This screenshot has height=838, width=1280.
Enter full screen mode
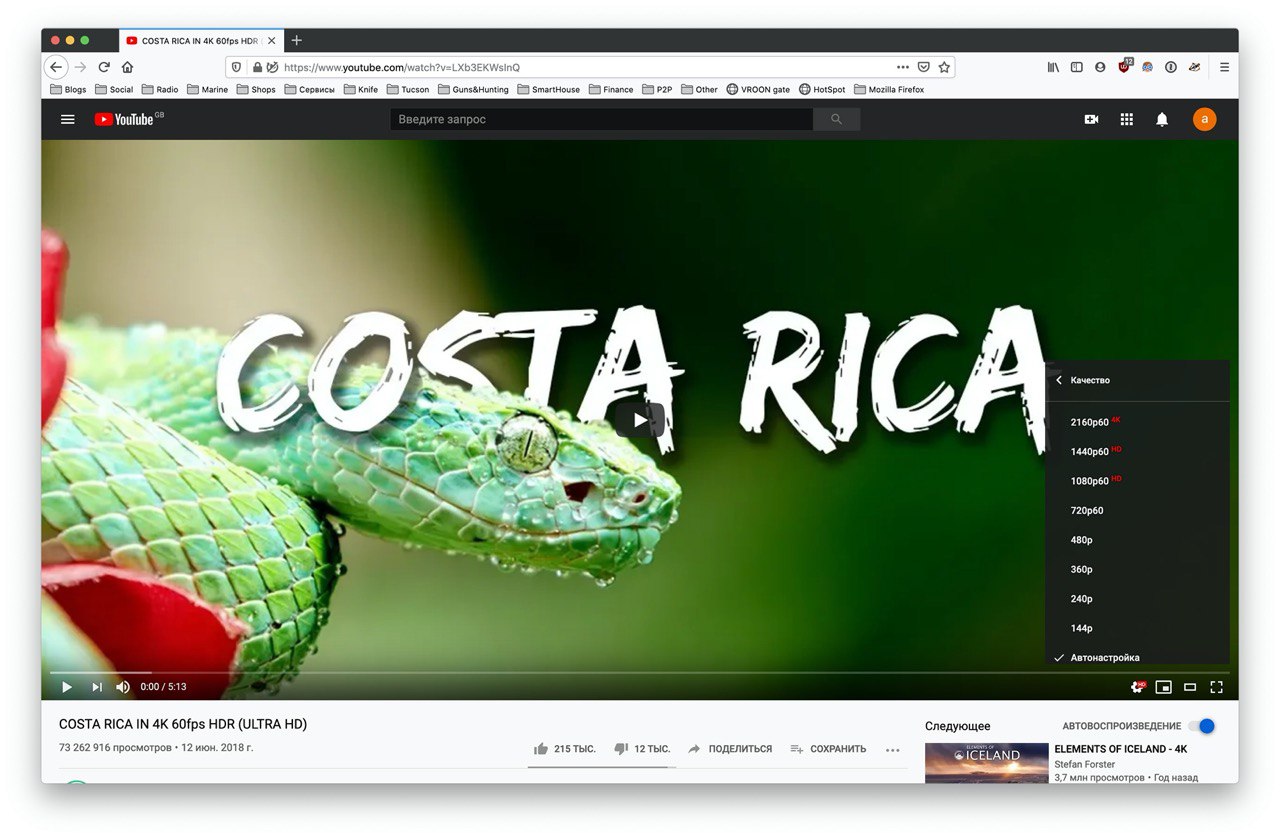point(1217,687)
